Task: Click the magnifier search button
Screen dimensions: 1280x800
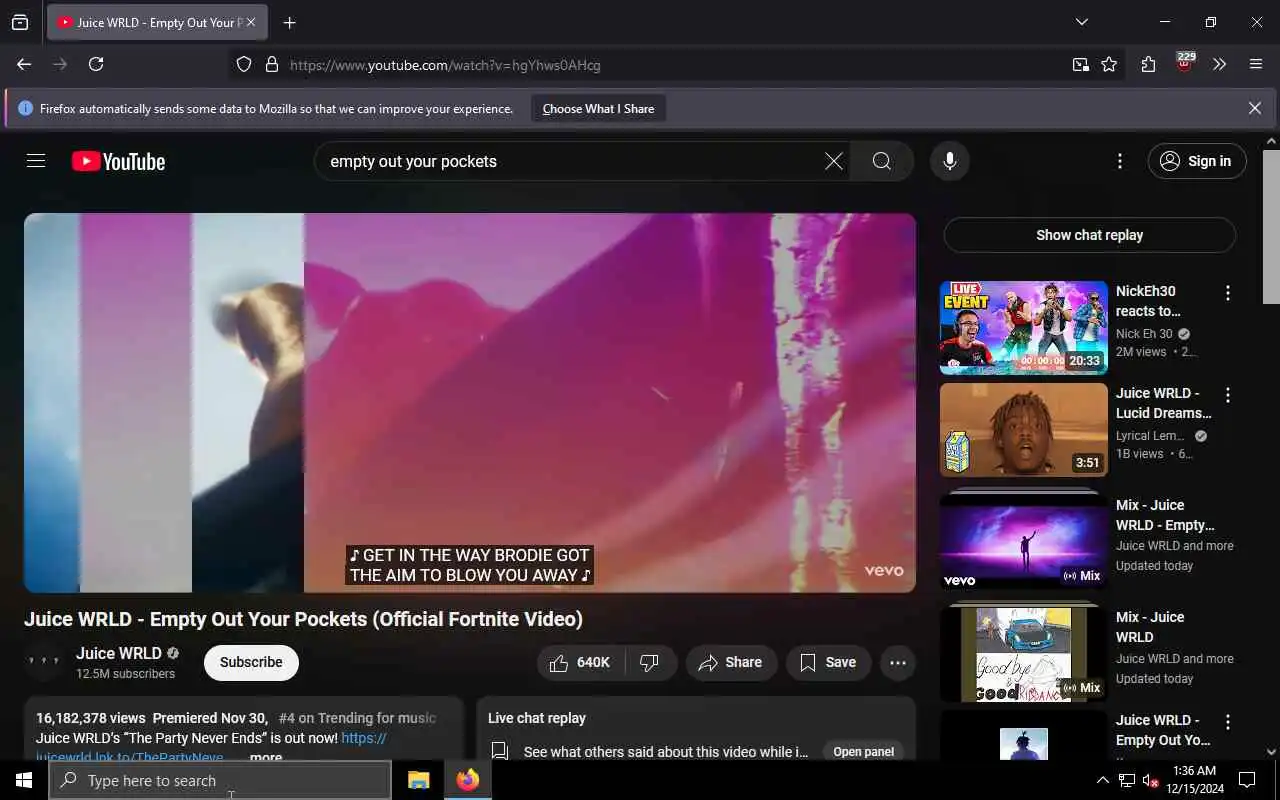Action: tap(881, 161)
